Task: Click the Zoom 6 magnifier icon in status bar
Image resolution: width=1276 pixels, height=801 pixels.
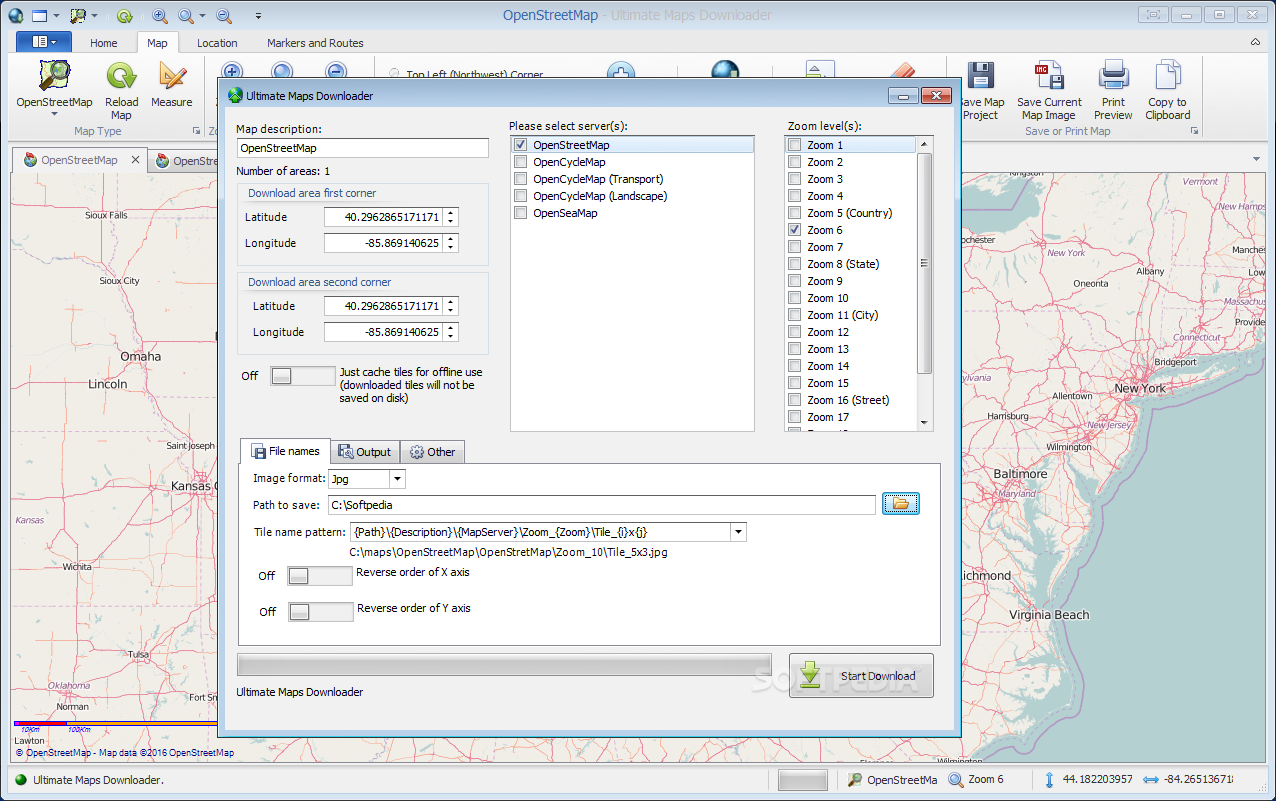Action: pyautogui.click(x=956, y=780)
